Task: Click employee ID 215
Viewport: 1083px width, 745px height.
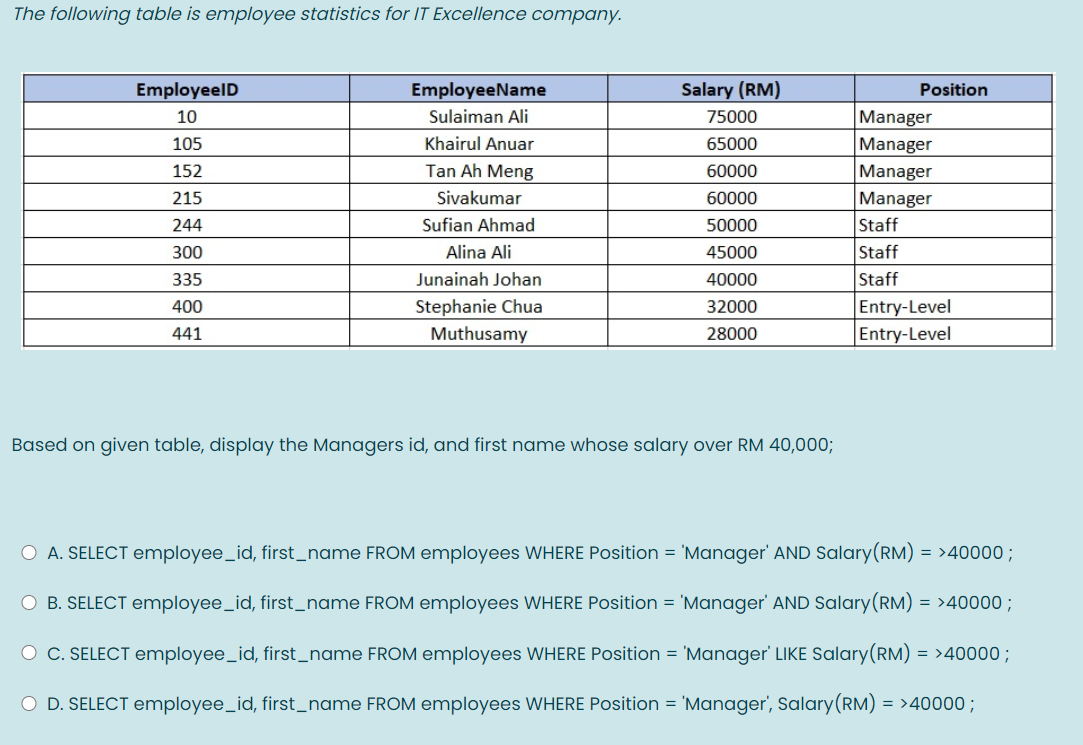Action: pos(186,197)
